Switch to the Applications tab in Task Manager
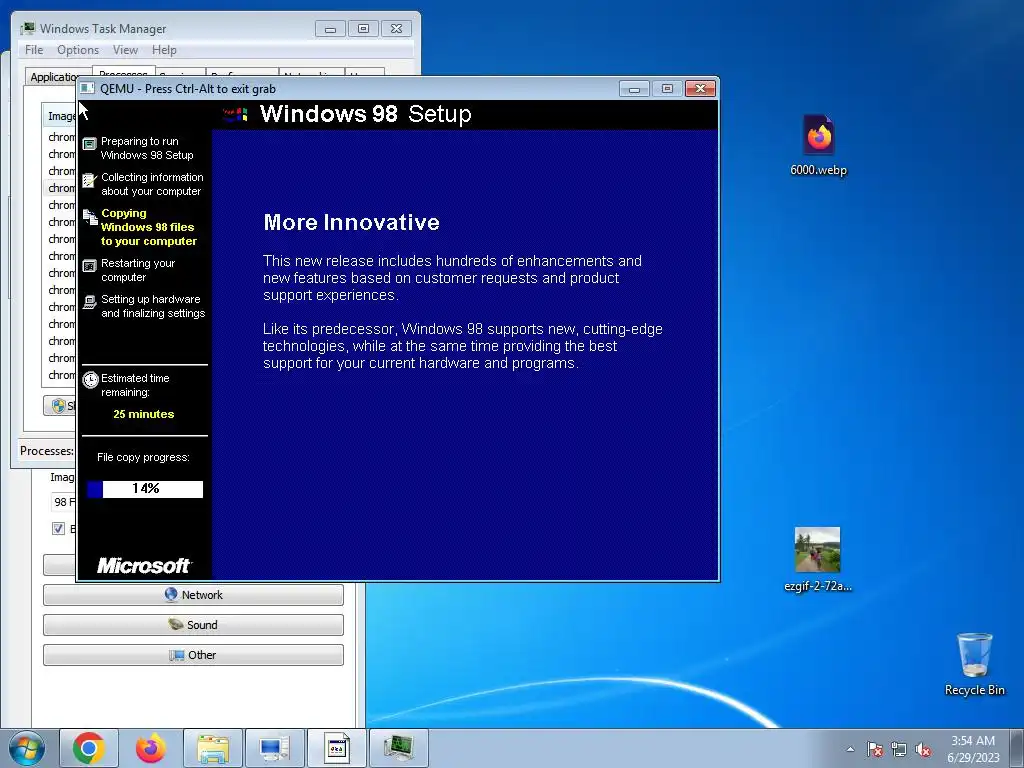The image size is (1024, 768). [54, 76]
